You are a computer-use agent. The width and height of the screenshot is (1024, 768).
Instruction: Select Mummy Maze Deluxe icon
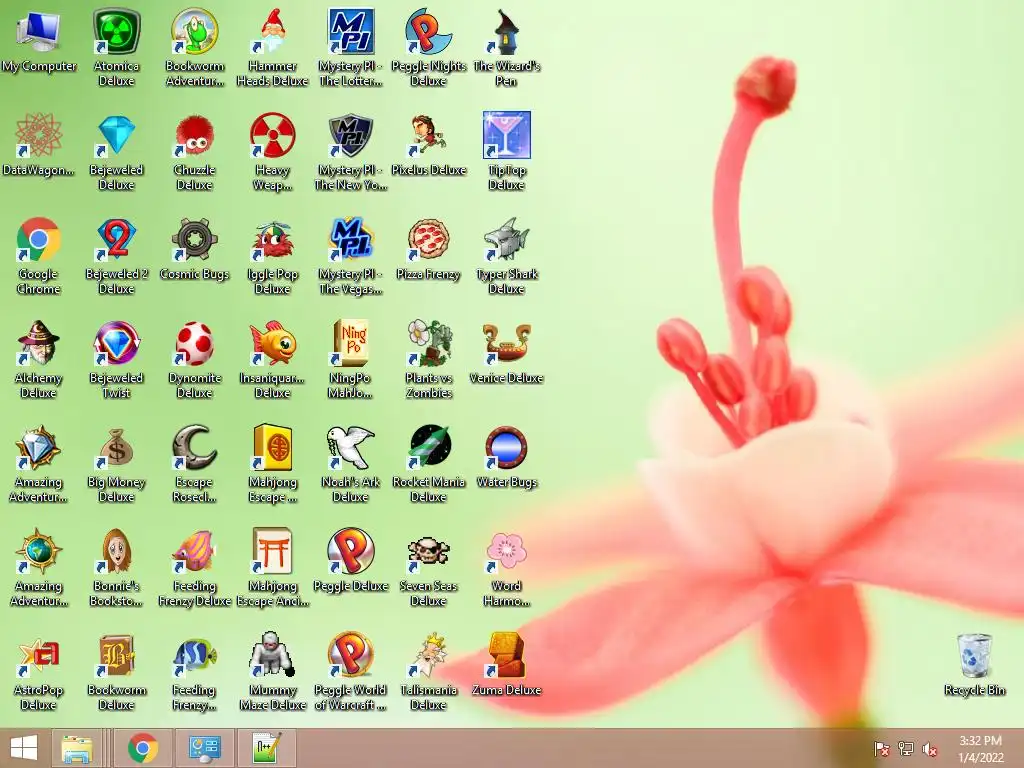click(x=272, y=656)
